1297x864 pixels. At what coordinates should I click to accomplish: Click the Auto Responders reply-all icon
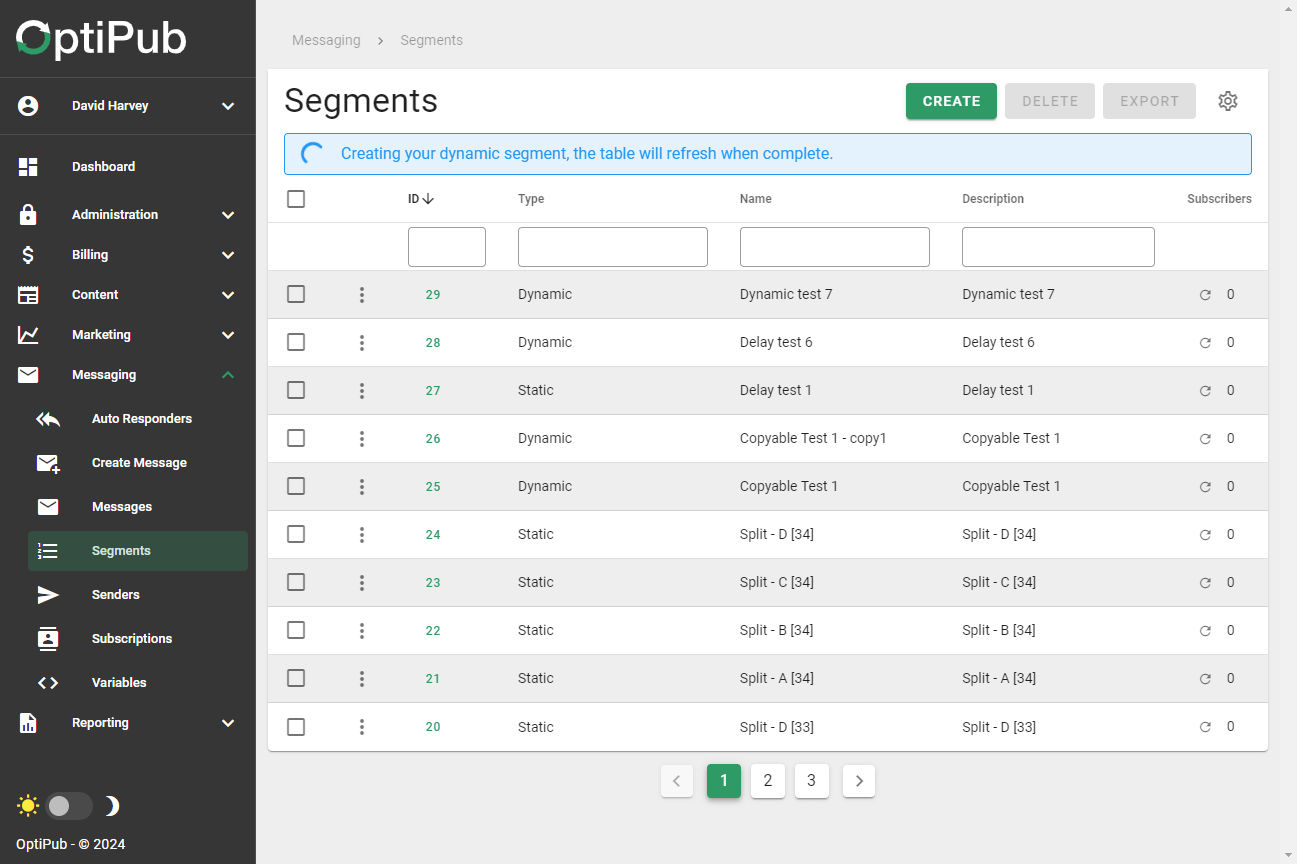48,419
